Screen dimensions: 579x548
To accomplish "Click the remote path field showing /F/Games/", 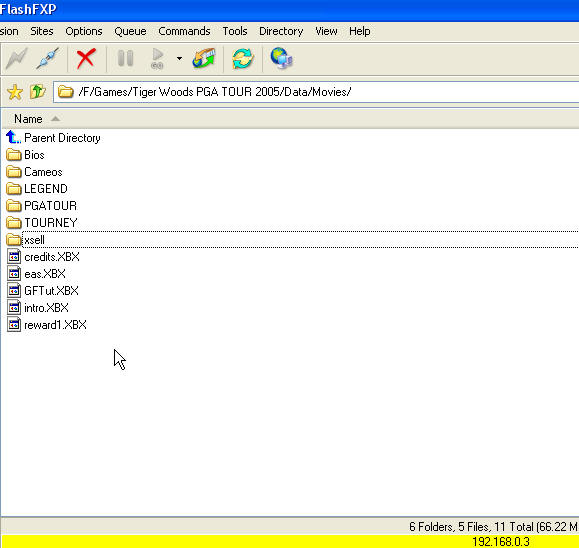I will pos(316,92).
